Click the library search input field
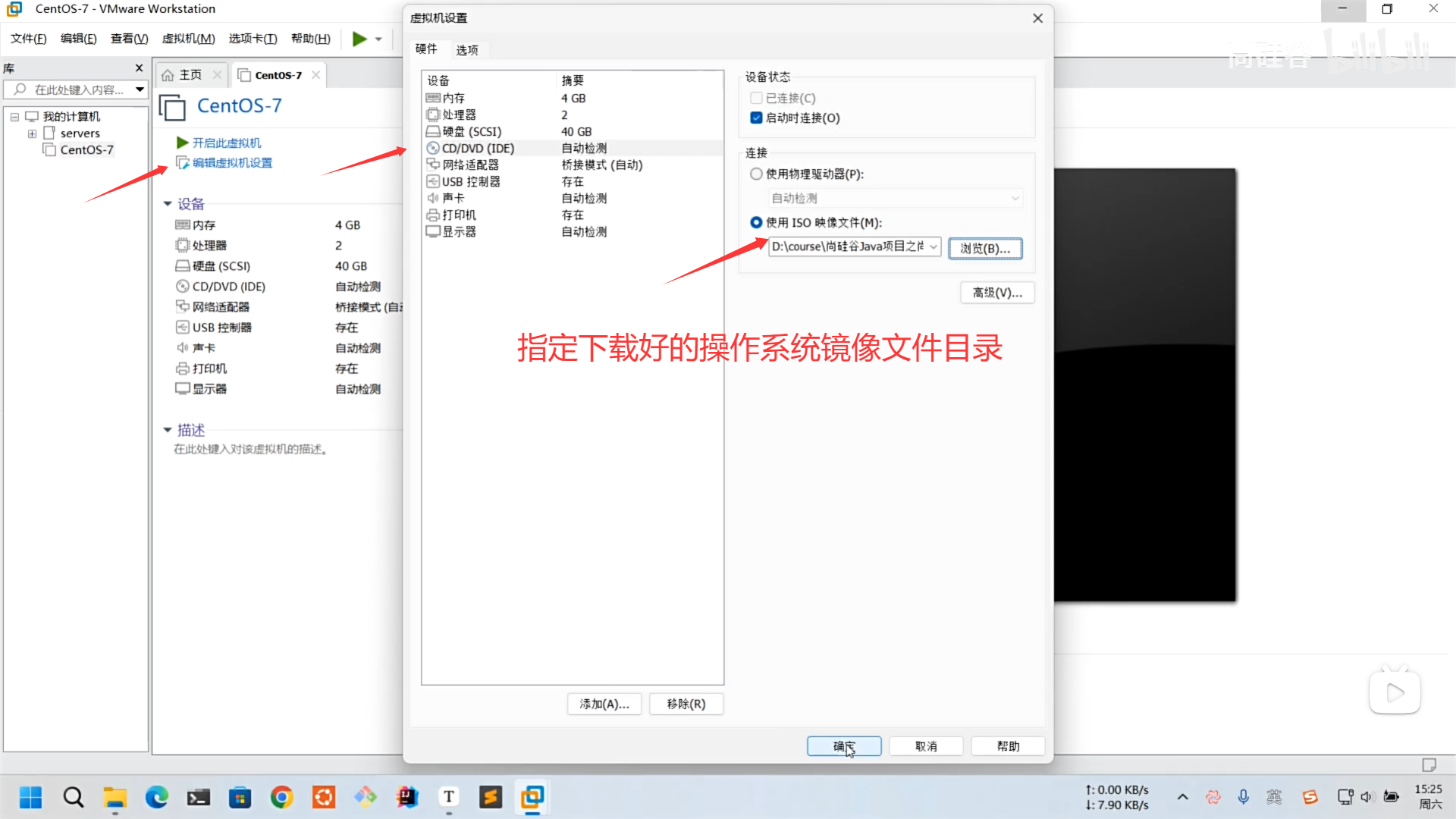Screen dimensions: 1456x819 [x=78, y=89]
